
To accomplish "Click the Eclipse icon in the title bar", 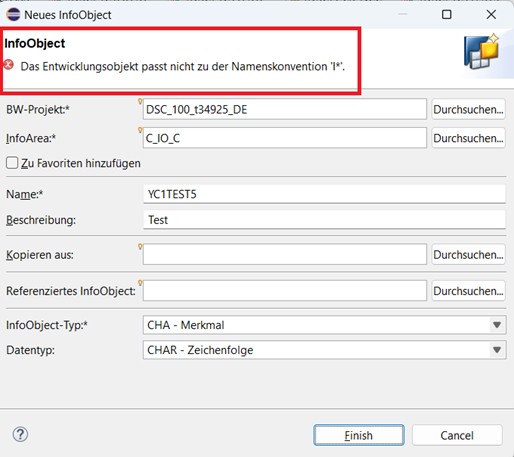I will 13,15.
